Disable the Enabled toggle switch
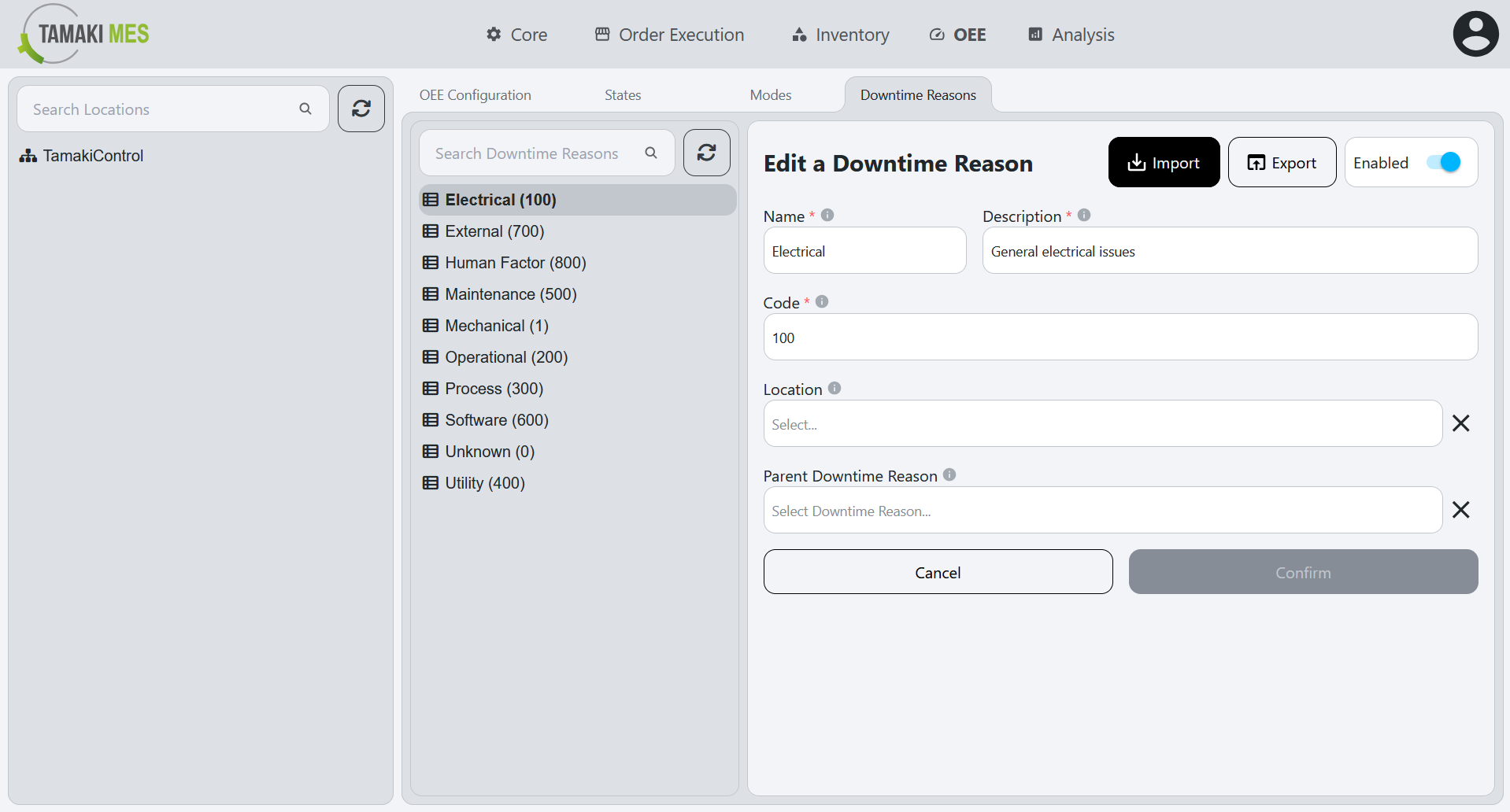Viewport: 1510px width, 812px height. (1445, 161)
